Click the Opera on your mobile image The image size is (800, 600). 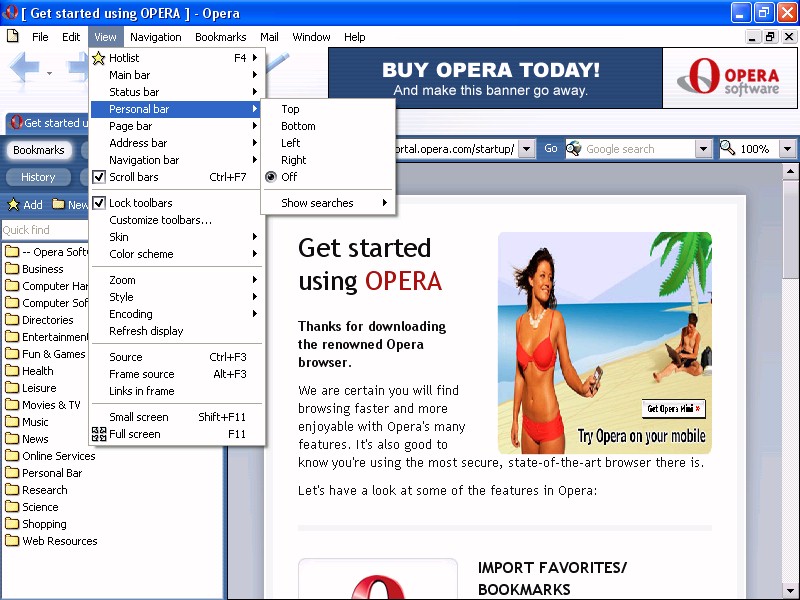click(605, 343)
